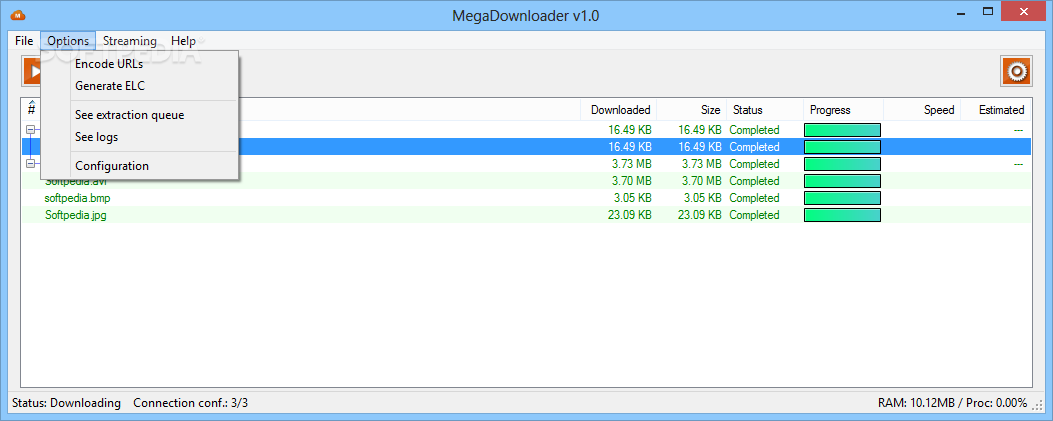Select Generate ELC menu entry

(x=140, y=86)
